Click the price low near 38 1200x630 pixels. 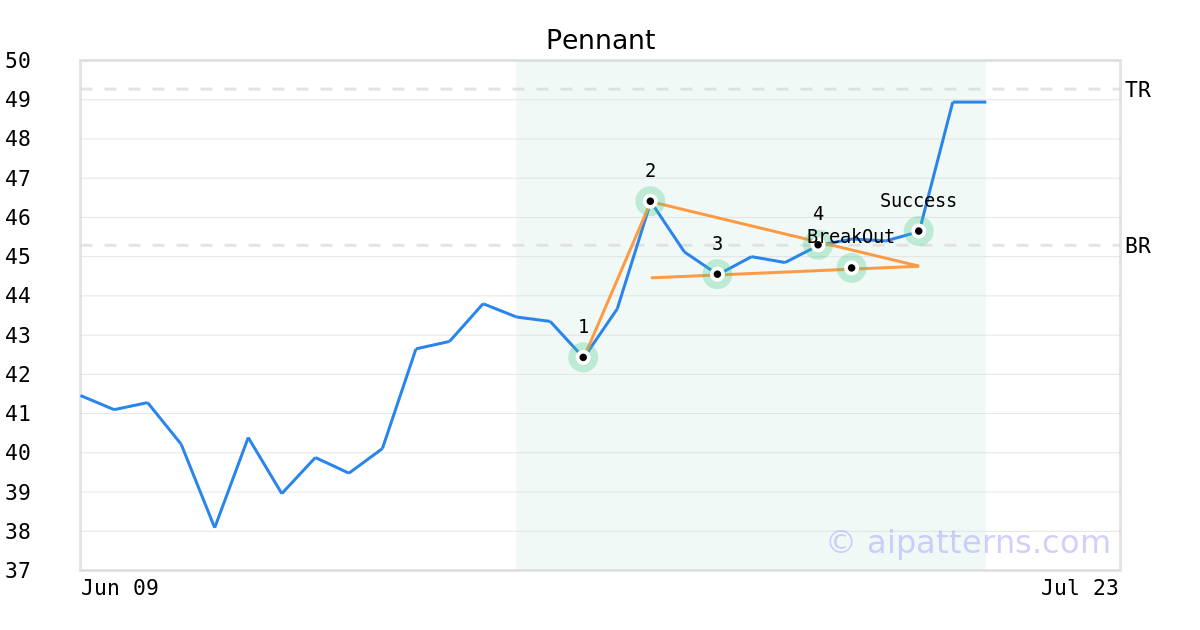[x=215, y=526]
